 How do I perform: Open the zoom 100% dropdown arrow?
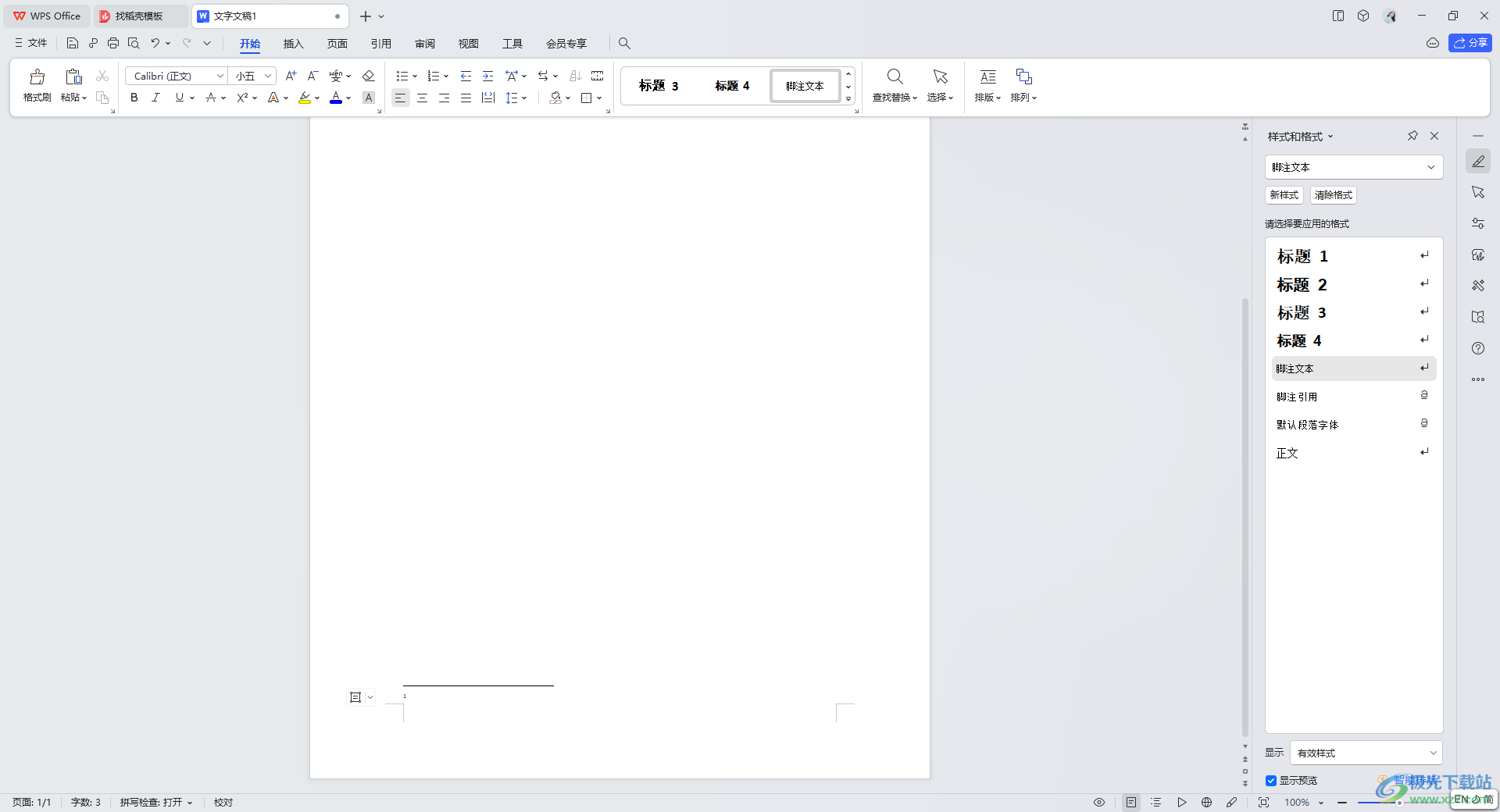(1321, 803)
